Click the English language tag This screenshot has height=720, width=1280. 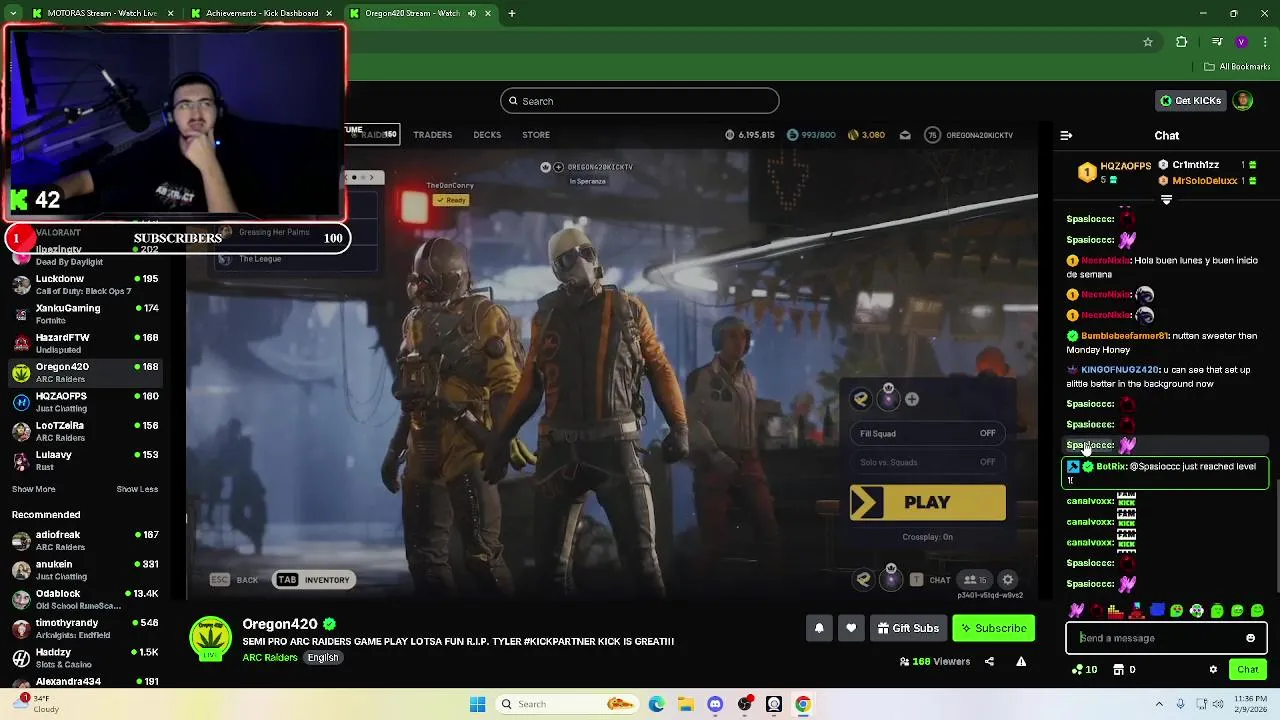322,658
